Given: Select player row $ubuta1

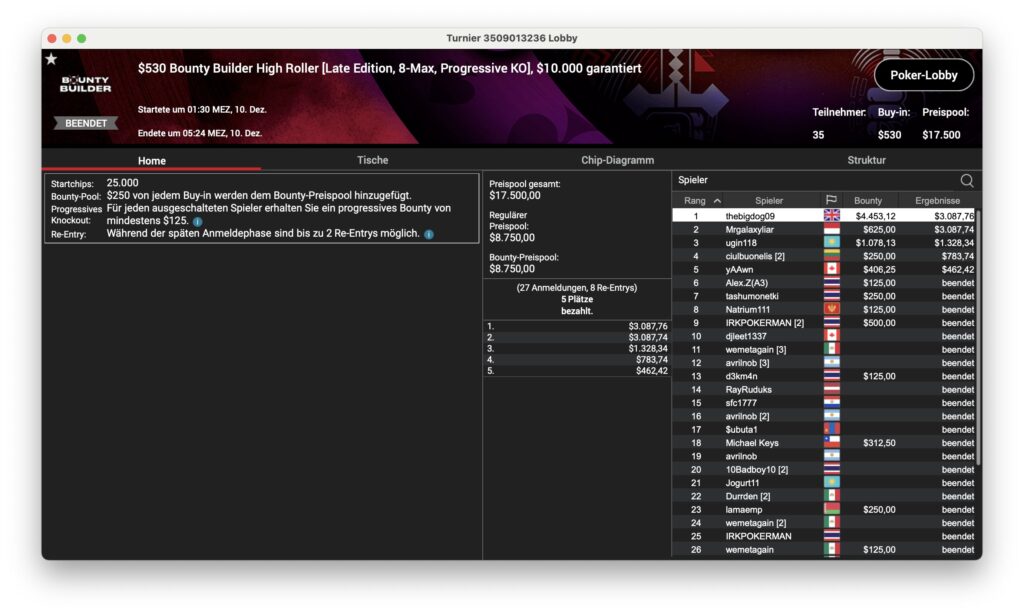Looking at the screenshot, I should click(x=824, y=429).
